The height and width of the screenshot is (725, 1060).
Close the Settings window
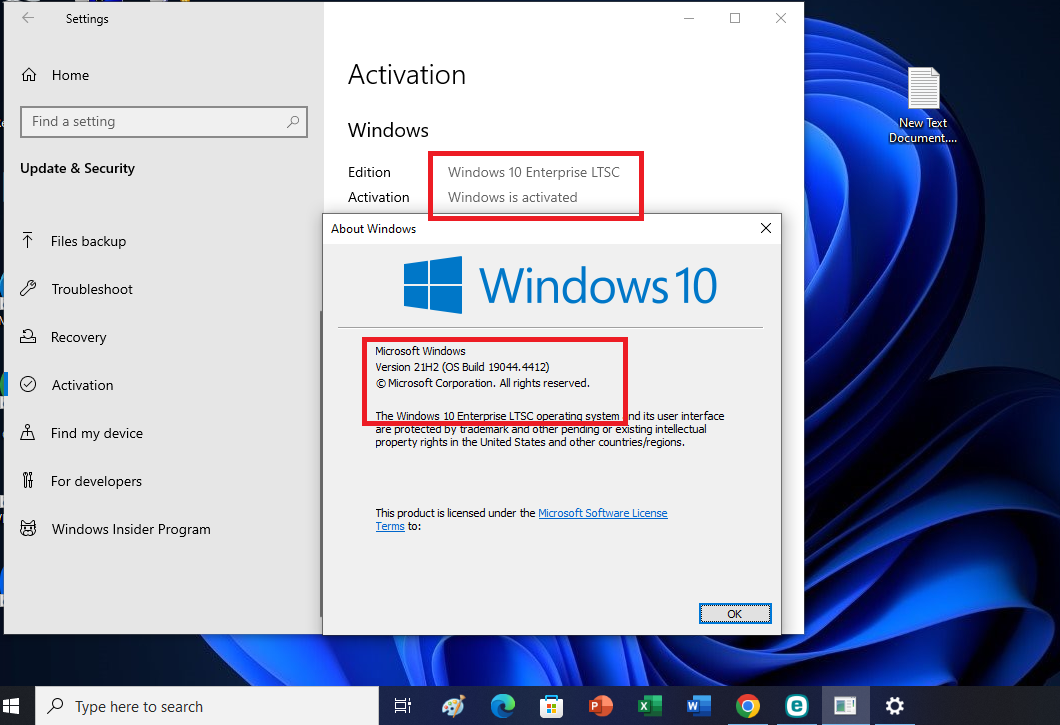[x=781, y=18]
